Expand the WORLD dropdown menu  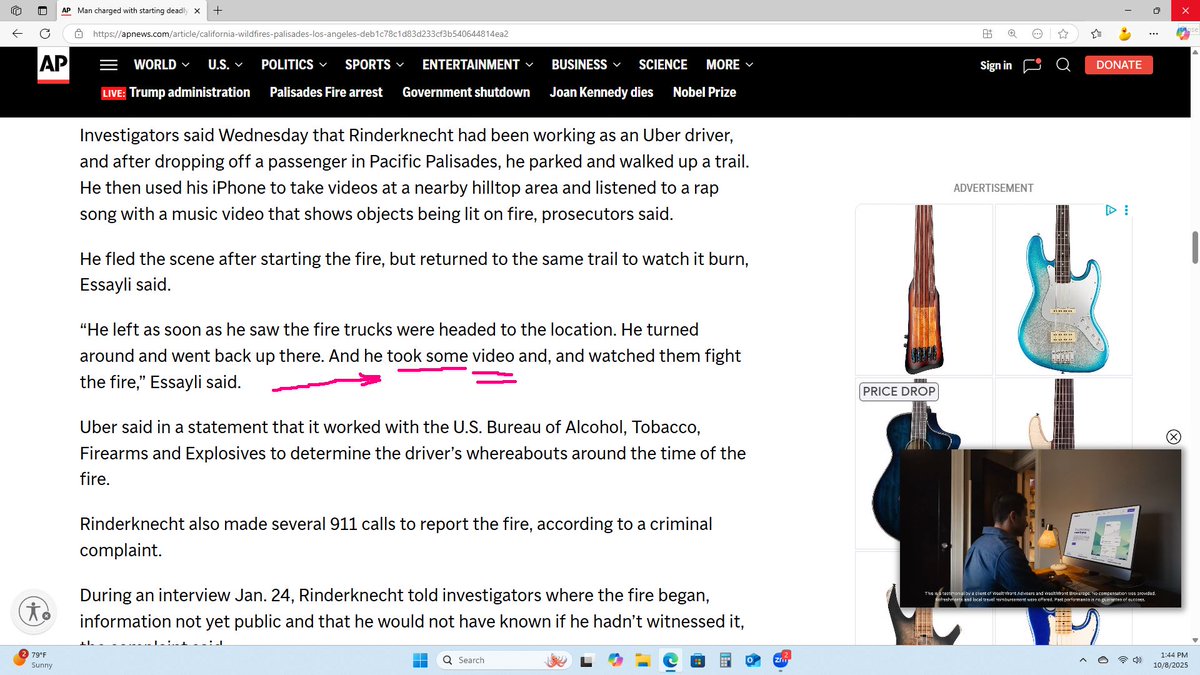(161, 64)
